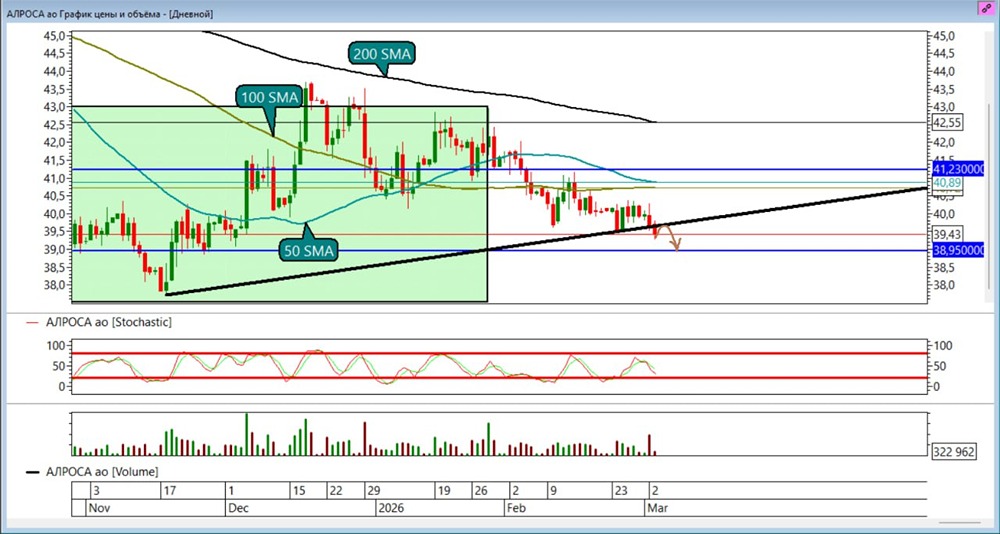Click the 2026 year label on time axis
1000x534 pixels.
tap(390, 508)
